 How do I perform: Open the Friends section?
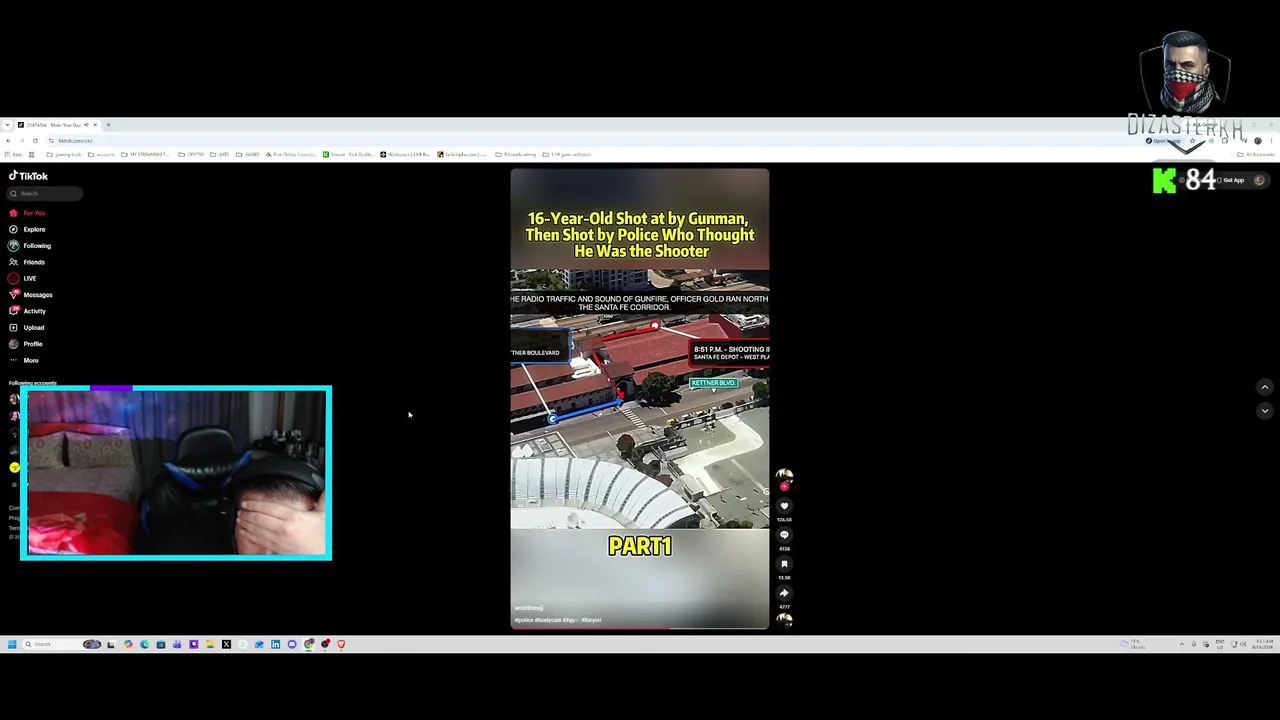27,262
